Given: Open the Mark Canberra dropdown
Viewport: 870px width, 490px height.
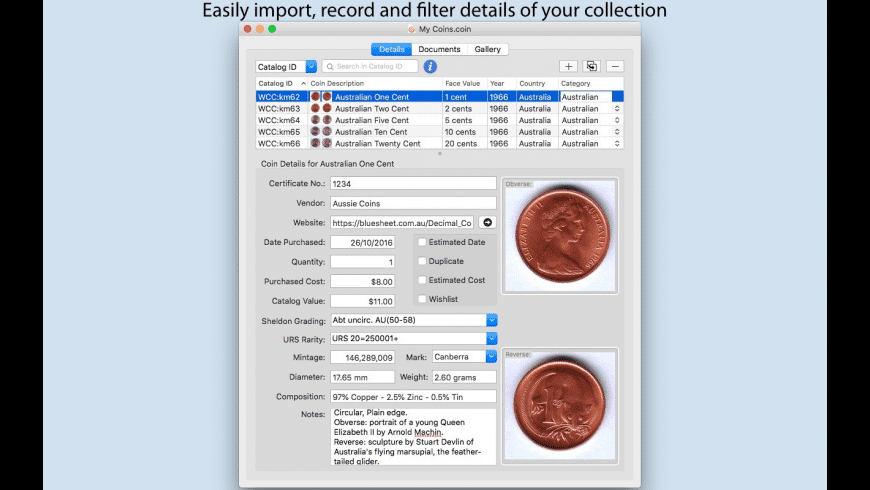Looking at the screenshot, I should click(x=491, y=357).
